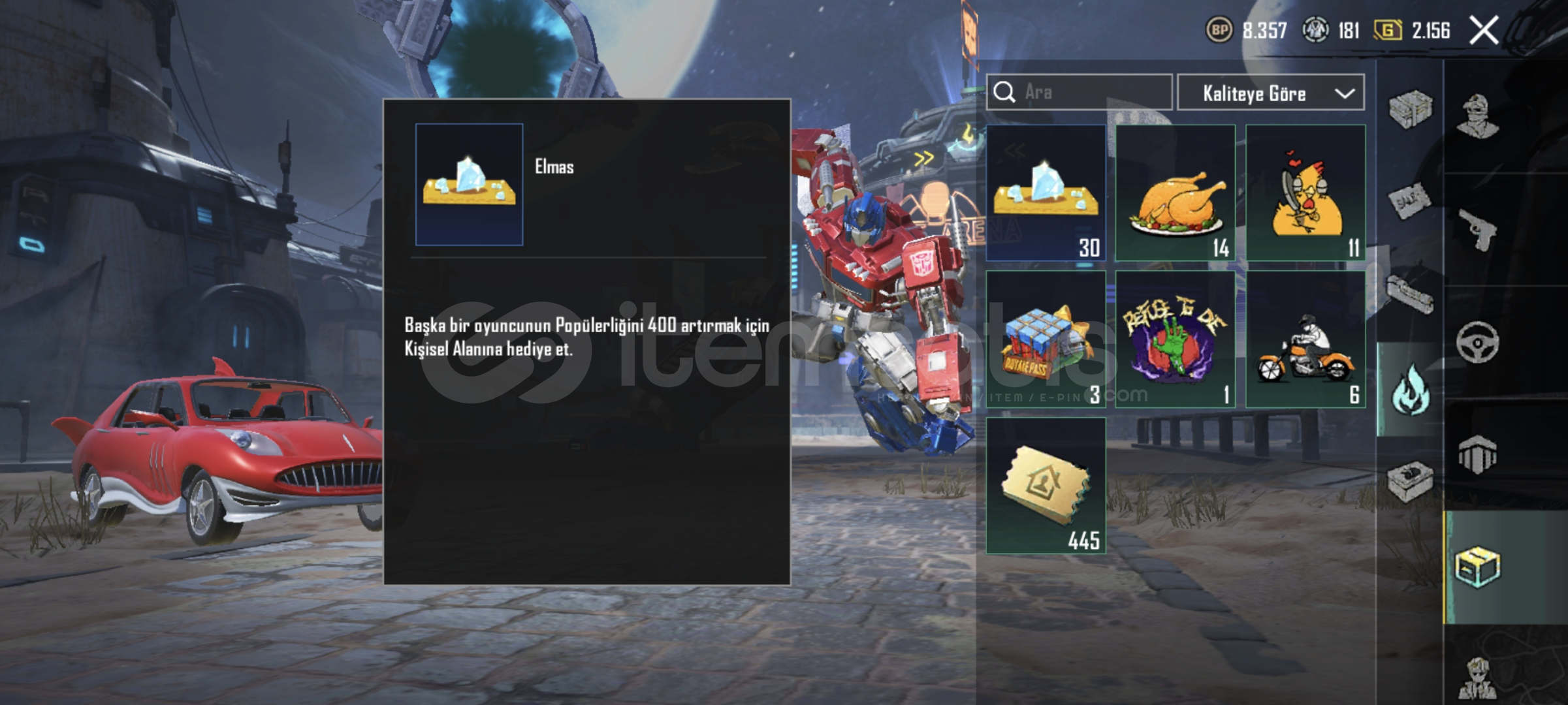This screenshot has height=705, width=1568.
Task: Open the weapon skins pistol category
Action: tap(1477, 230)
